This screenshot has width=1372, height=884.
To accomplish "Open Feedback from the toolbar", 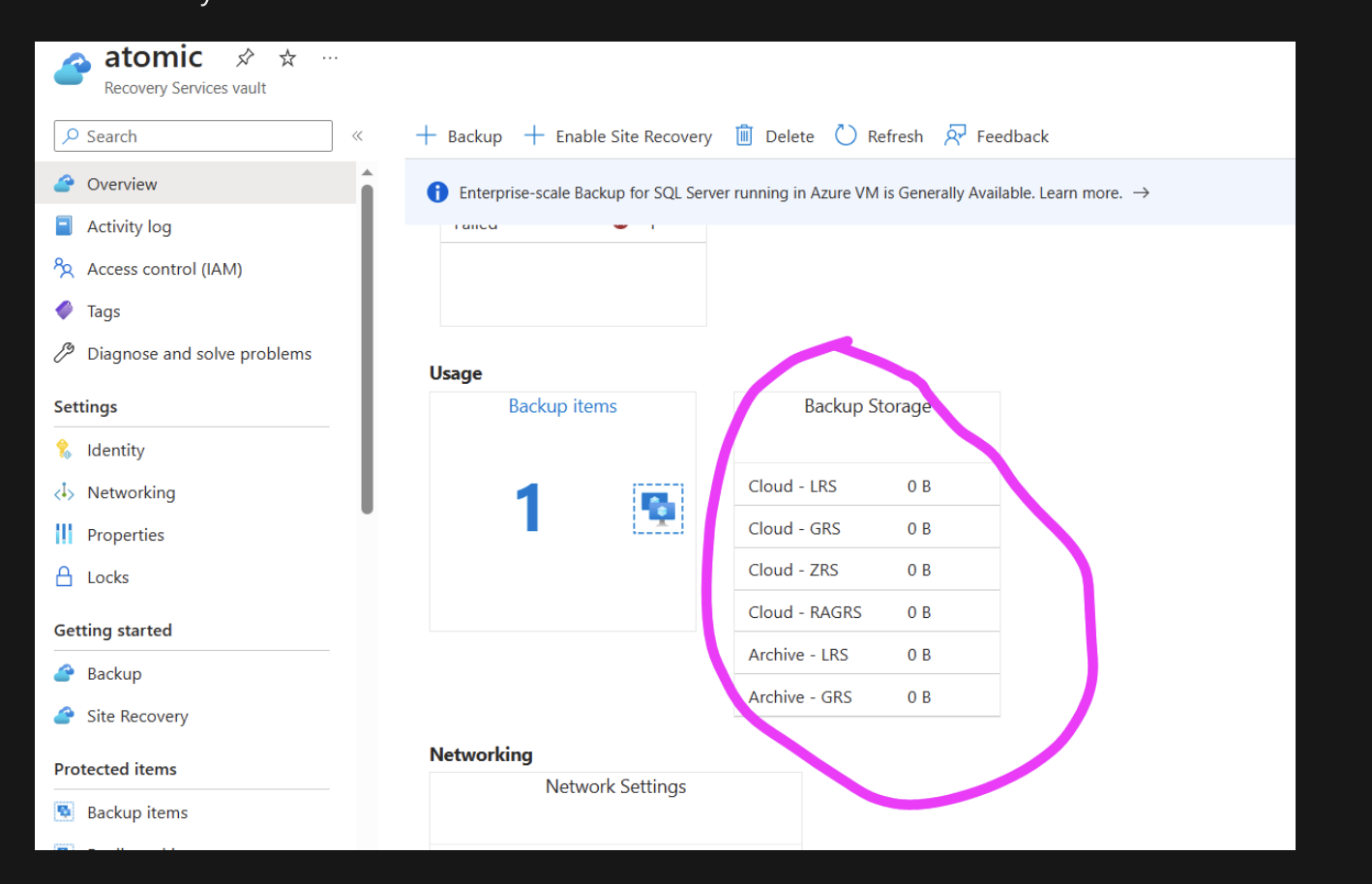I will click(x=997, y=136).
